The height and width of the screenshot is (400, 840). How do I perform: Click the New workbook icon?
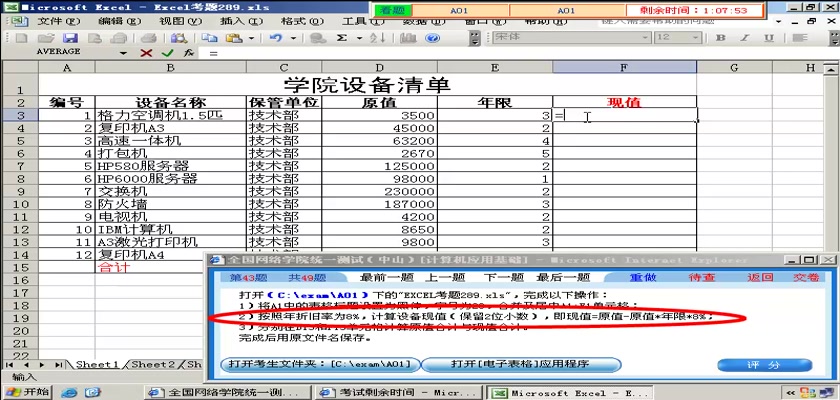tap(21, 38)
